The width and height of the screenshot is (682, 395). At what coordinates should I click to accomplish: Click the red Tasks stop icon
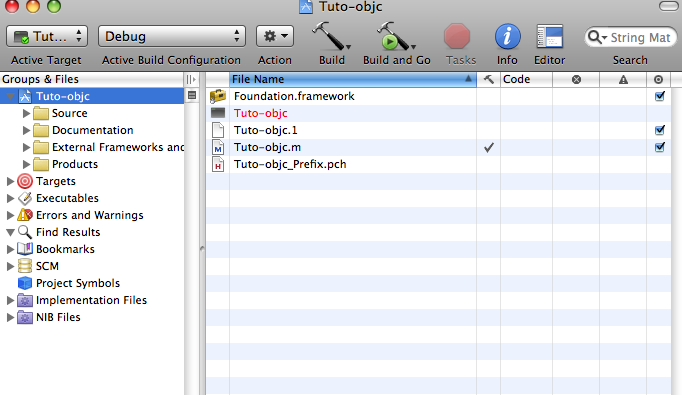(457, 36)
